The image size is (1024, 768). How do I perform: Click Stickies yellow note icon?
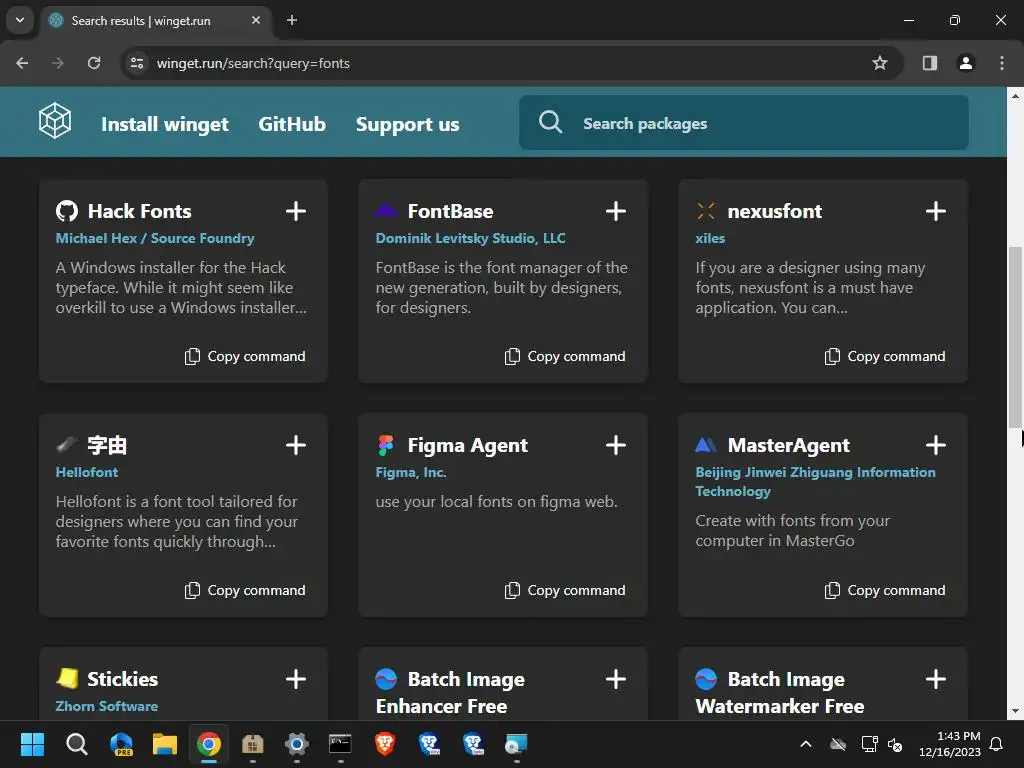(x=67, y=679)
